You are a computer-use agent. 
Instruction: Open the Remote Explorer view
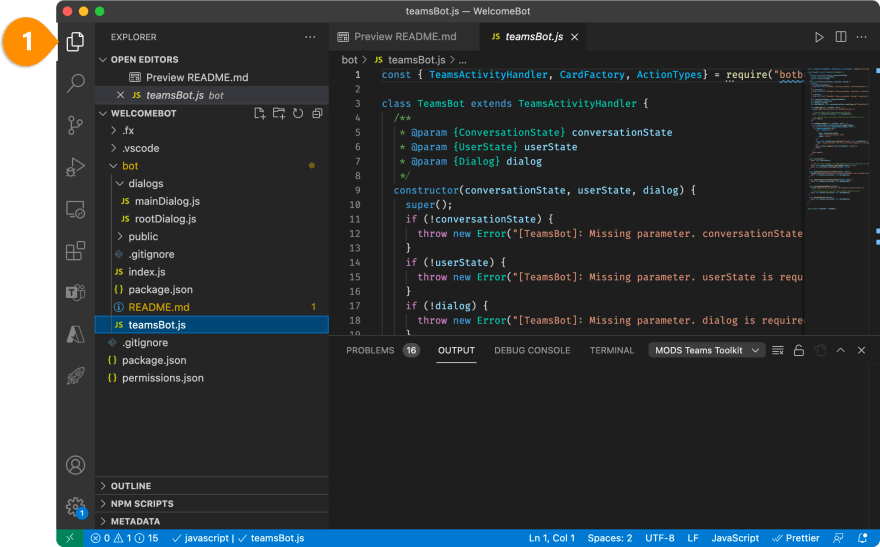tap(75, 209)
